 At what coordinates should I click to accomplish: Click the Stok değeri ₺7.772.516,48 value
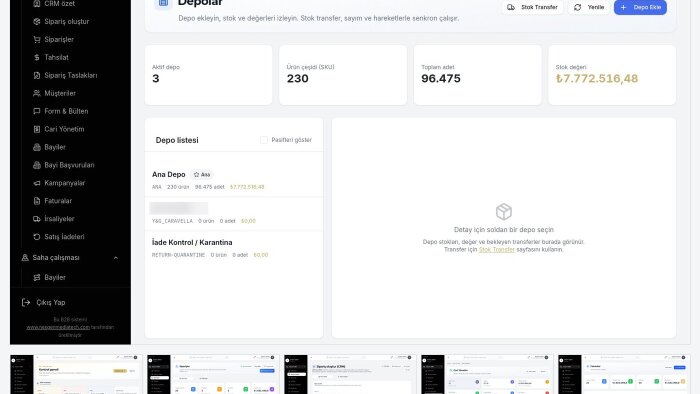[x=597, y=79]
